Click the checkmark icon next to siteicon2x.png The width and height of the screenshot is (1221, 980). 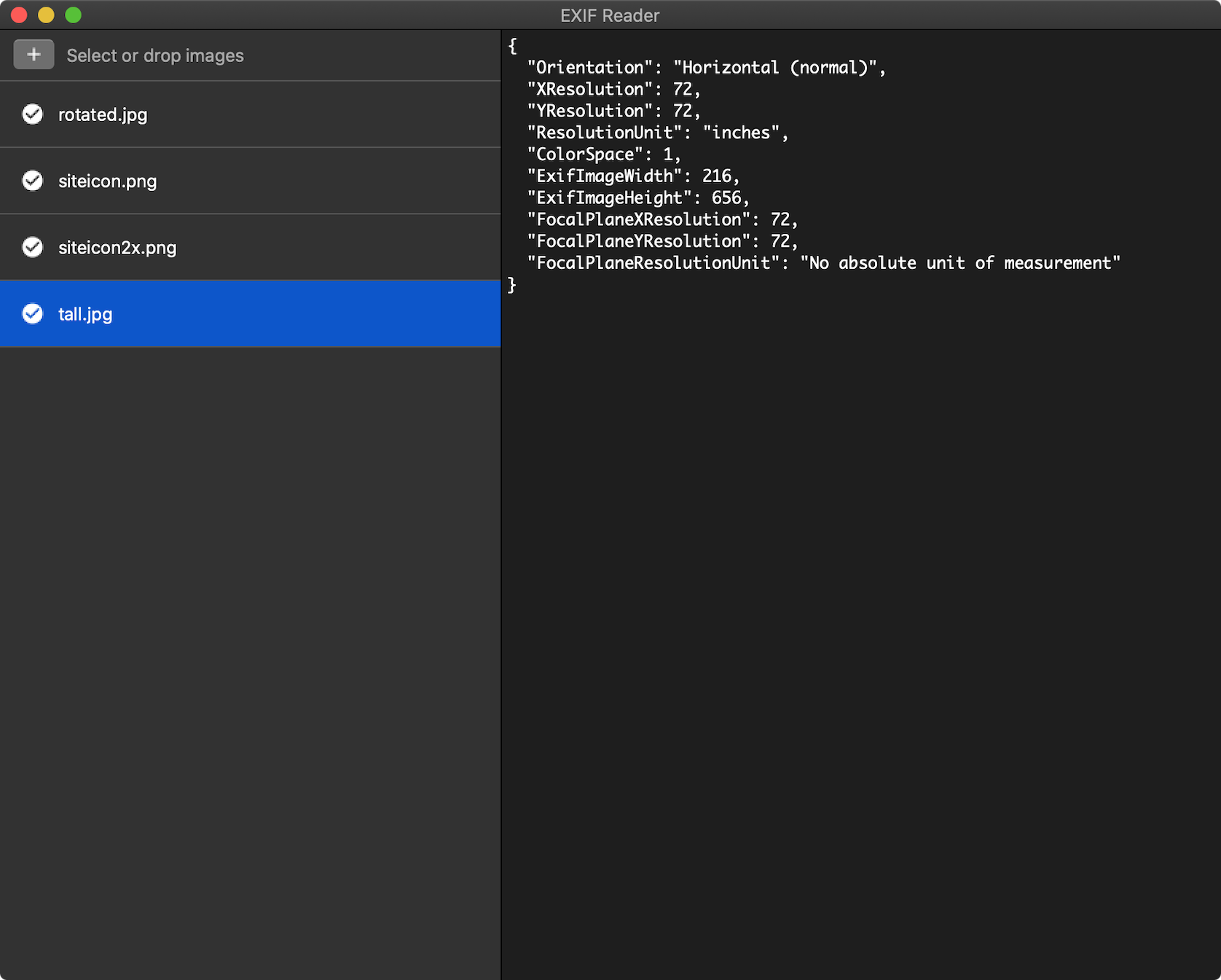[33, 247]
